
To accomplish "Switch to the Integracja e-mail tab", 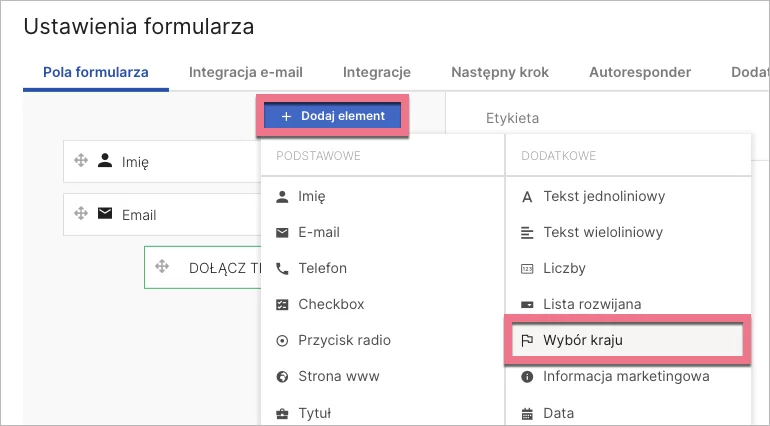I will coord(245,72).
